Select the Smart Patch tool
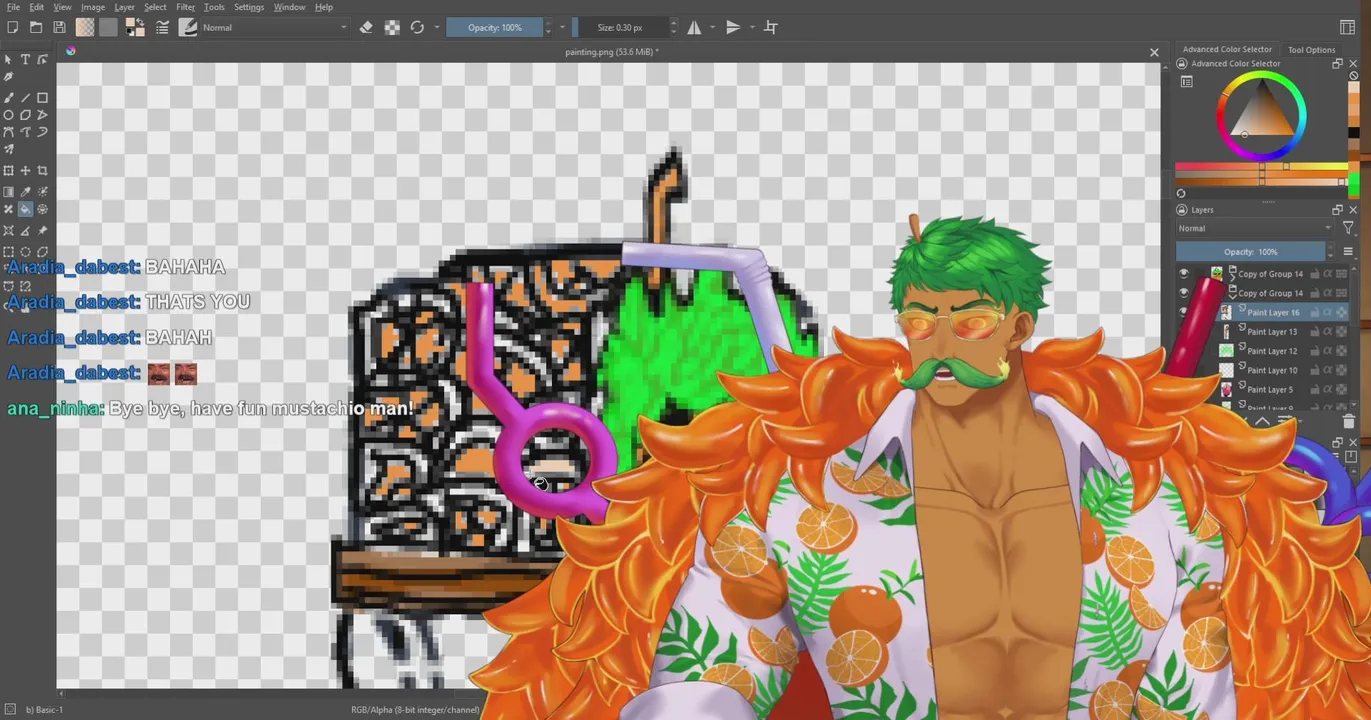This screenshot has height=720, width=1371. [x=8, y=209]
